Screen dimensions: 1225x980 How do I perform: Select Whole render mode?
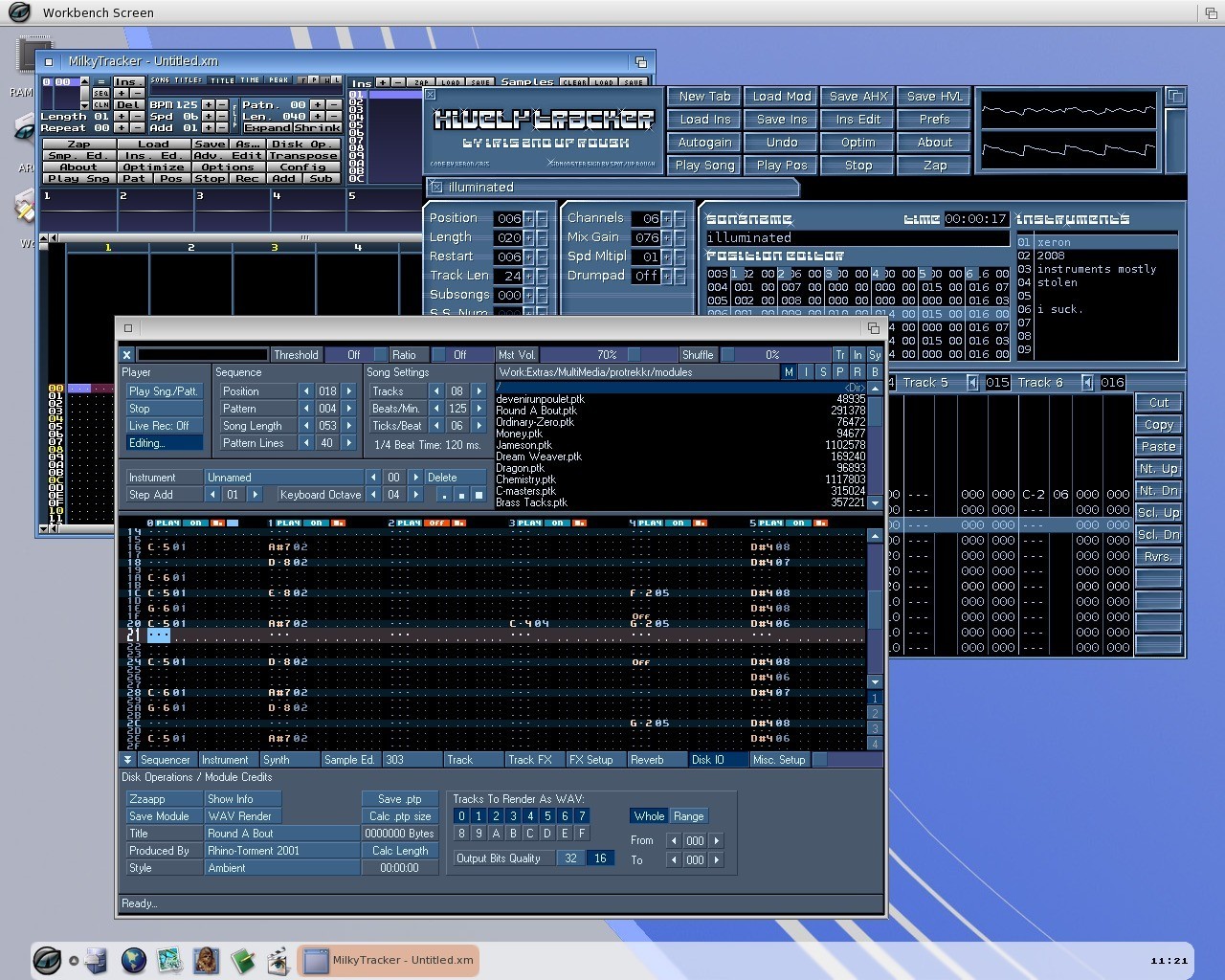[x=649, y=816]
